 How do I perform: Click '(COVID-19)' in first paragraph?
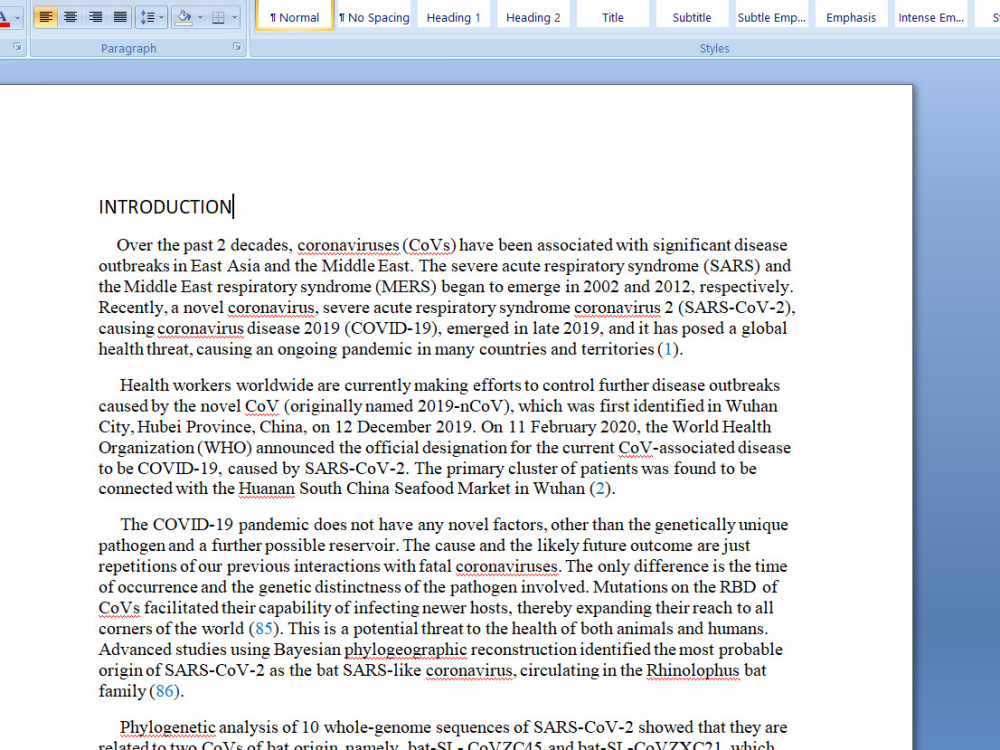(392, 328)
